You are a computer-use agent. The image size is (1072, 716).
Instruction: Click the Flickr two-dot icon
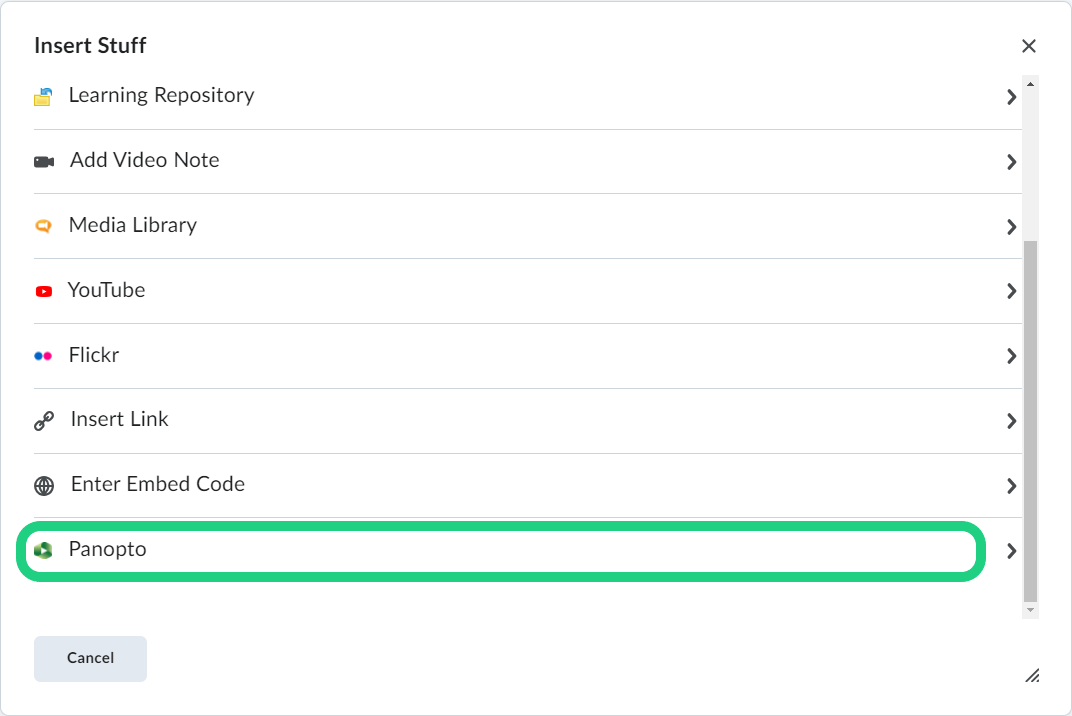click(43, 356)
